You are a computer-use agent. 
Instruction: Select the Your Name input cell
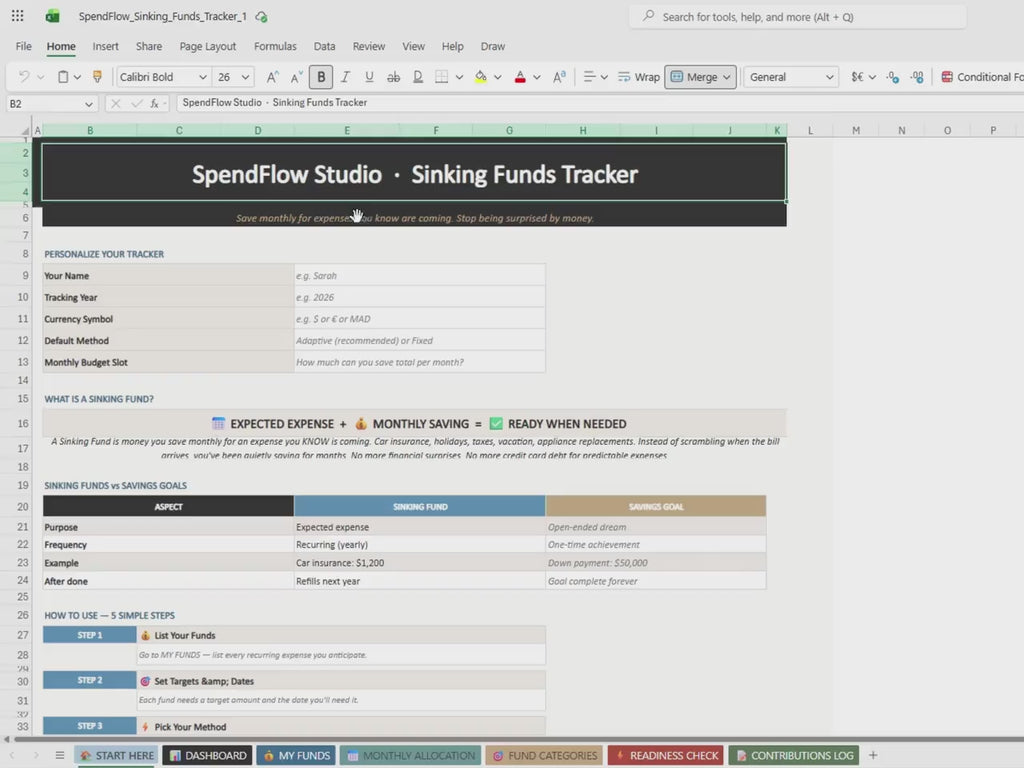419,276
